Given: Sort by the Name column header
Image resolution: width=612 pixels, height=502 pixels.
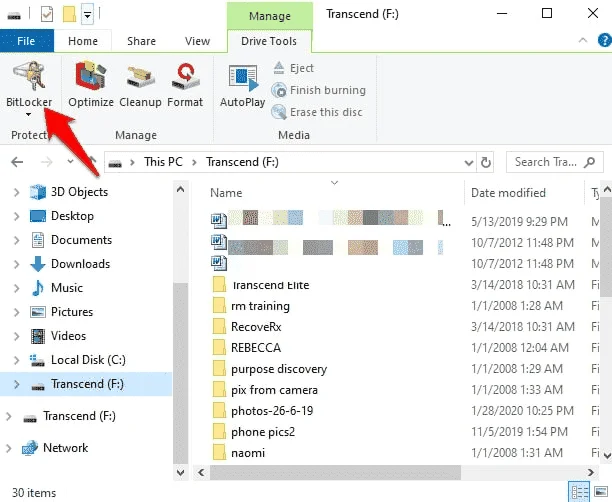Looking at the screenshot, I should (226, 193).
